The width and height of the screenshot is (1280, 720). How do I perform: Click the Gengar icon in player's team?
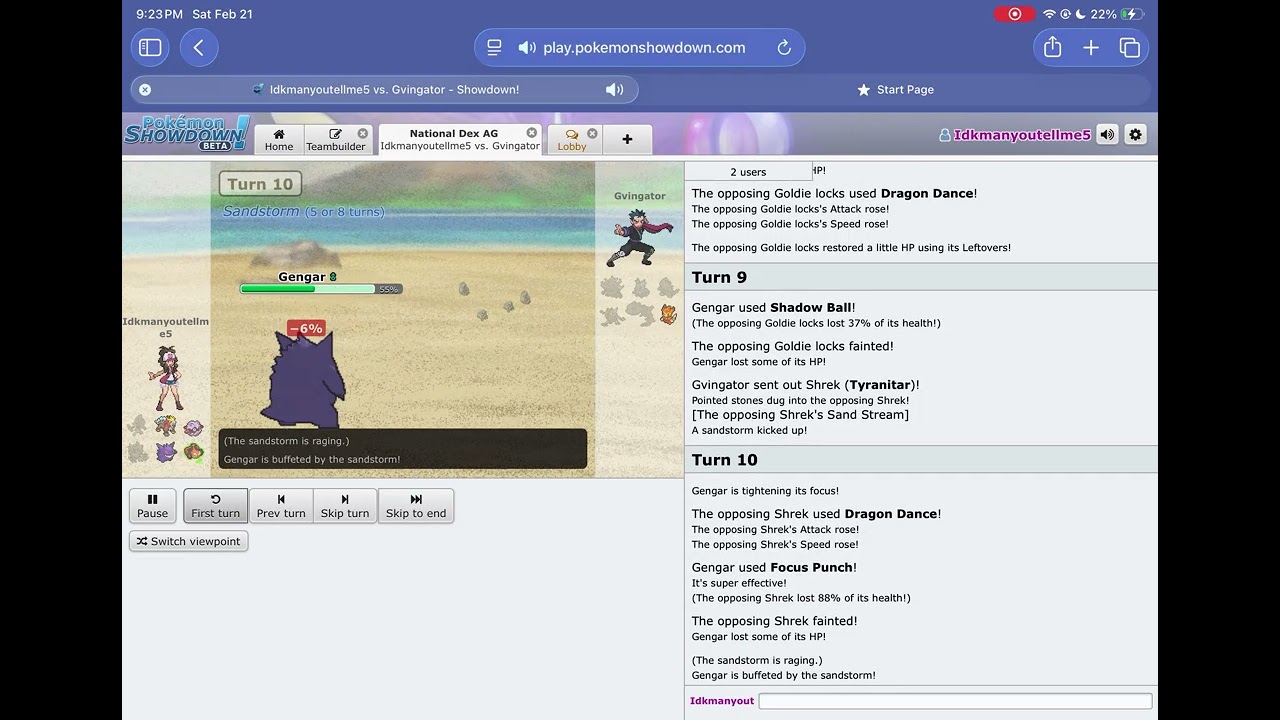[x=166, y=452]
